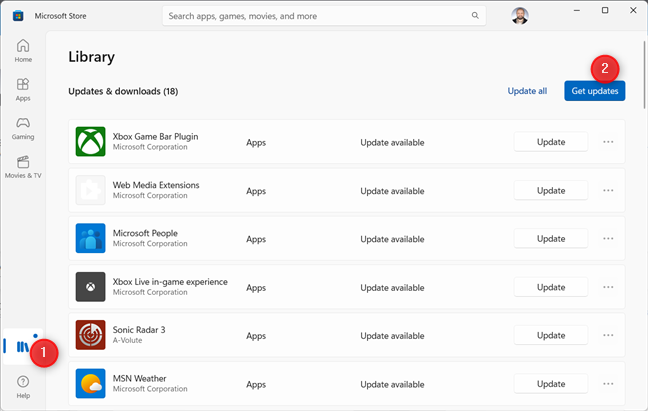The width and height of the screenshot is (648, 411).
Task: Update Xbox Live in-game experience
Action: (x=551, y=287)
